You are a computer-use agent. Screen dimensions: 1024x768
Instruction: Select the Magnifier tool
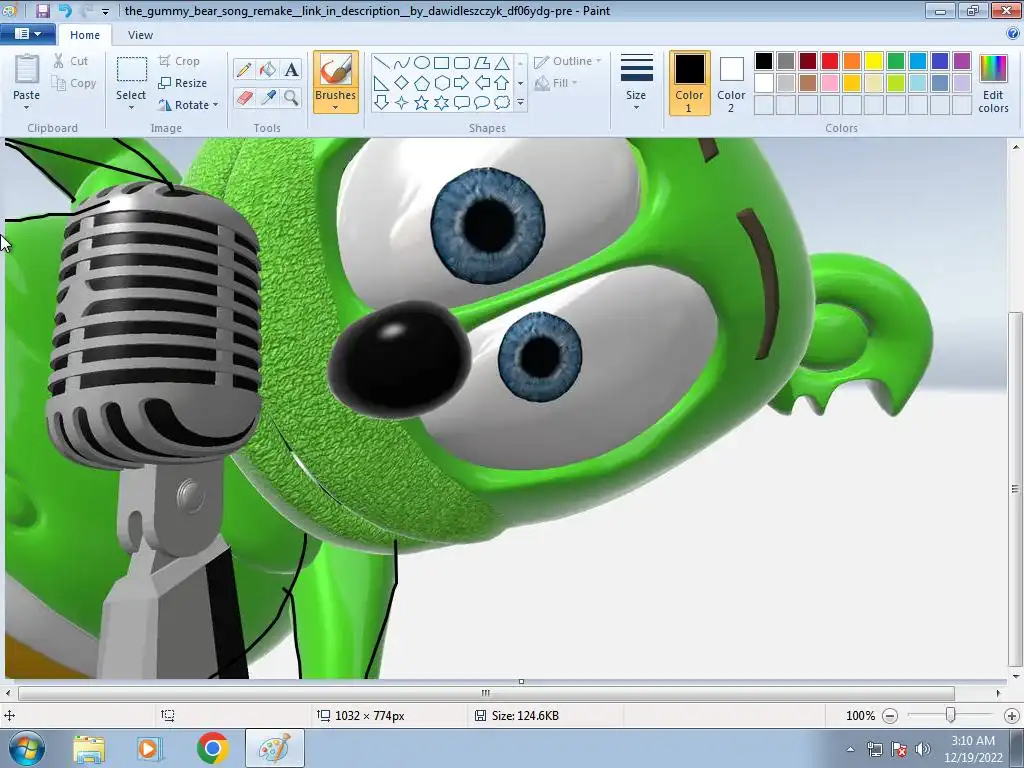[x=291, y=97]
